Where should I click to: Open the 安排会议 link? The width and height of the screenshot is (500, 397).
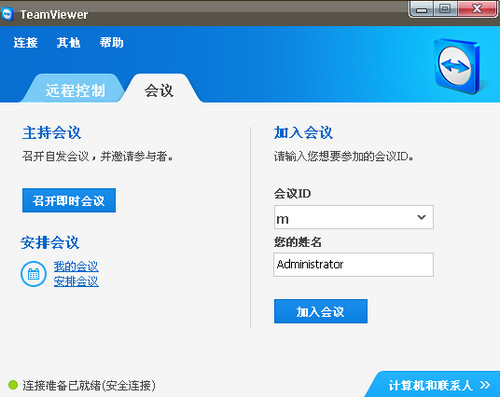76,281
